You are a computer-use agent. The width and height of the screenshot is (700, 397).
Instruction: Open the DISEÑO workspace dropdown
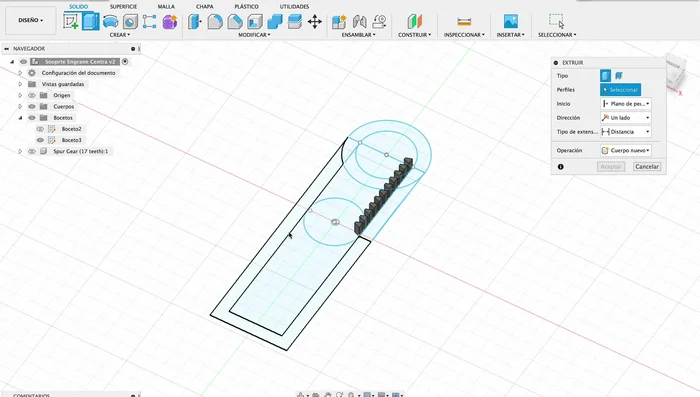[x=31, y=20]
